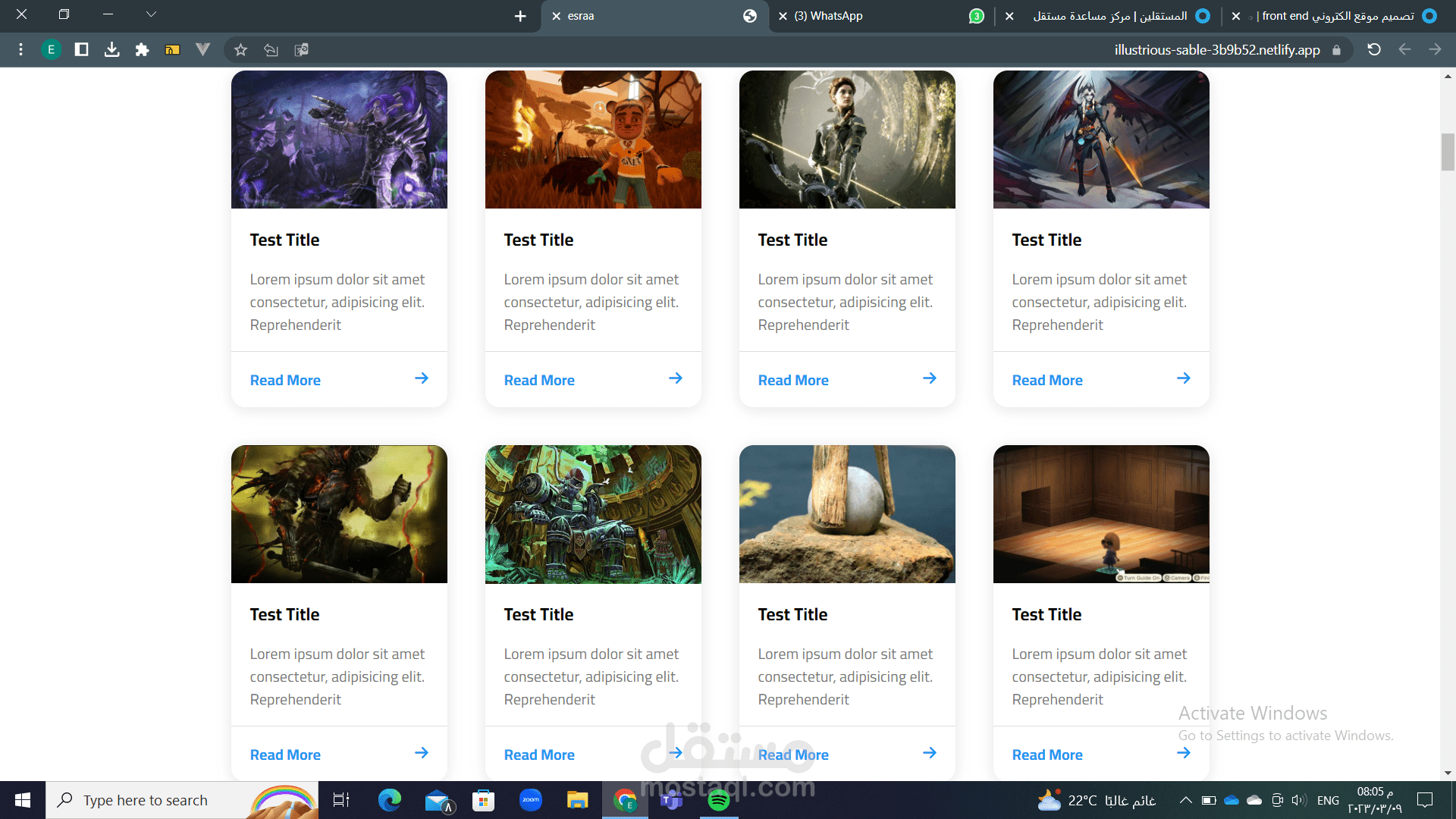Open Read More on wooden room card
This screenshot has height=819, width=1456.
(x=1047, y=755)
